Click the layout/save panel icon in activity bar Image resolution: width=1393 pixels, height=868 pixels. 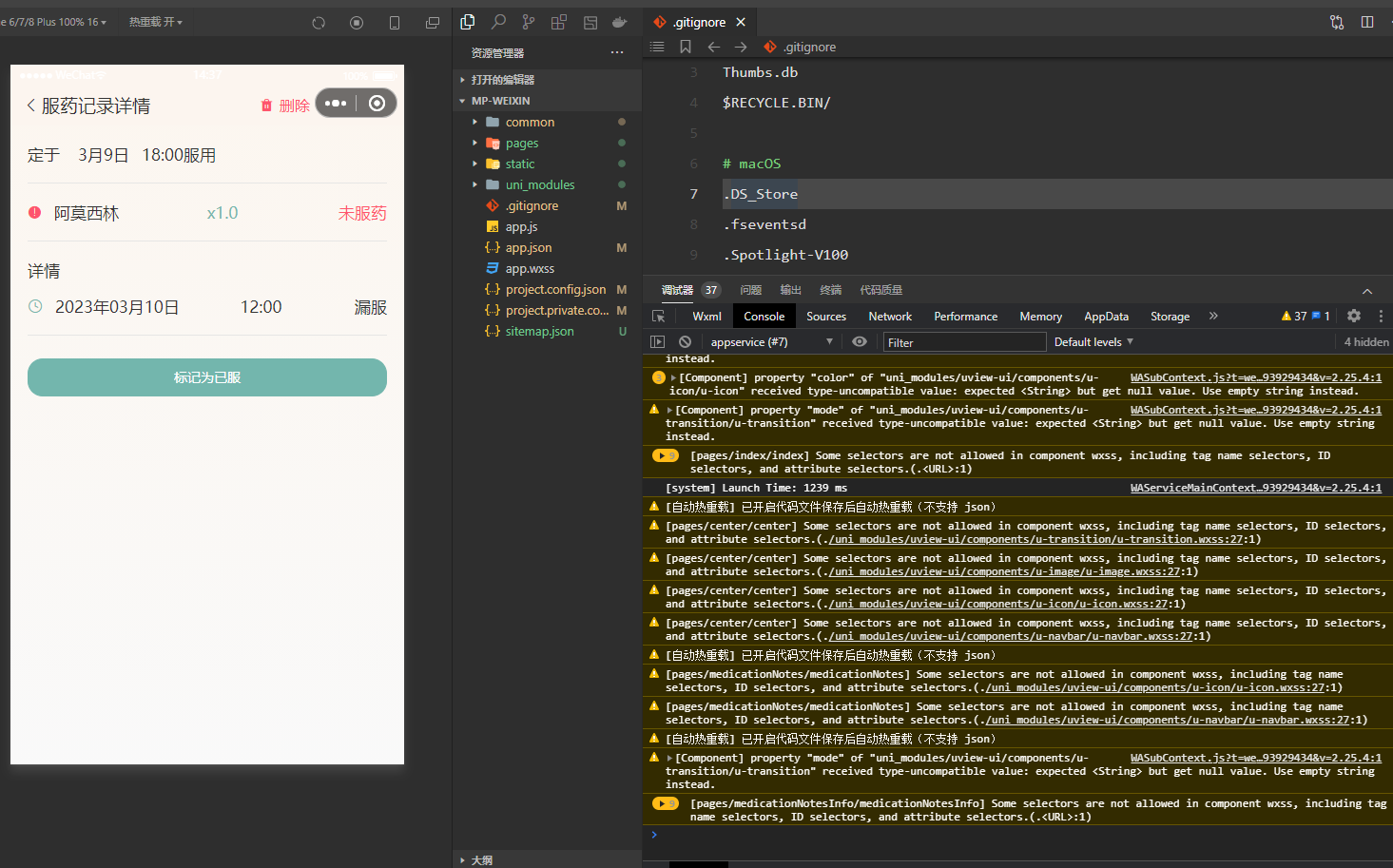pos(590,22)
